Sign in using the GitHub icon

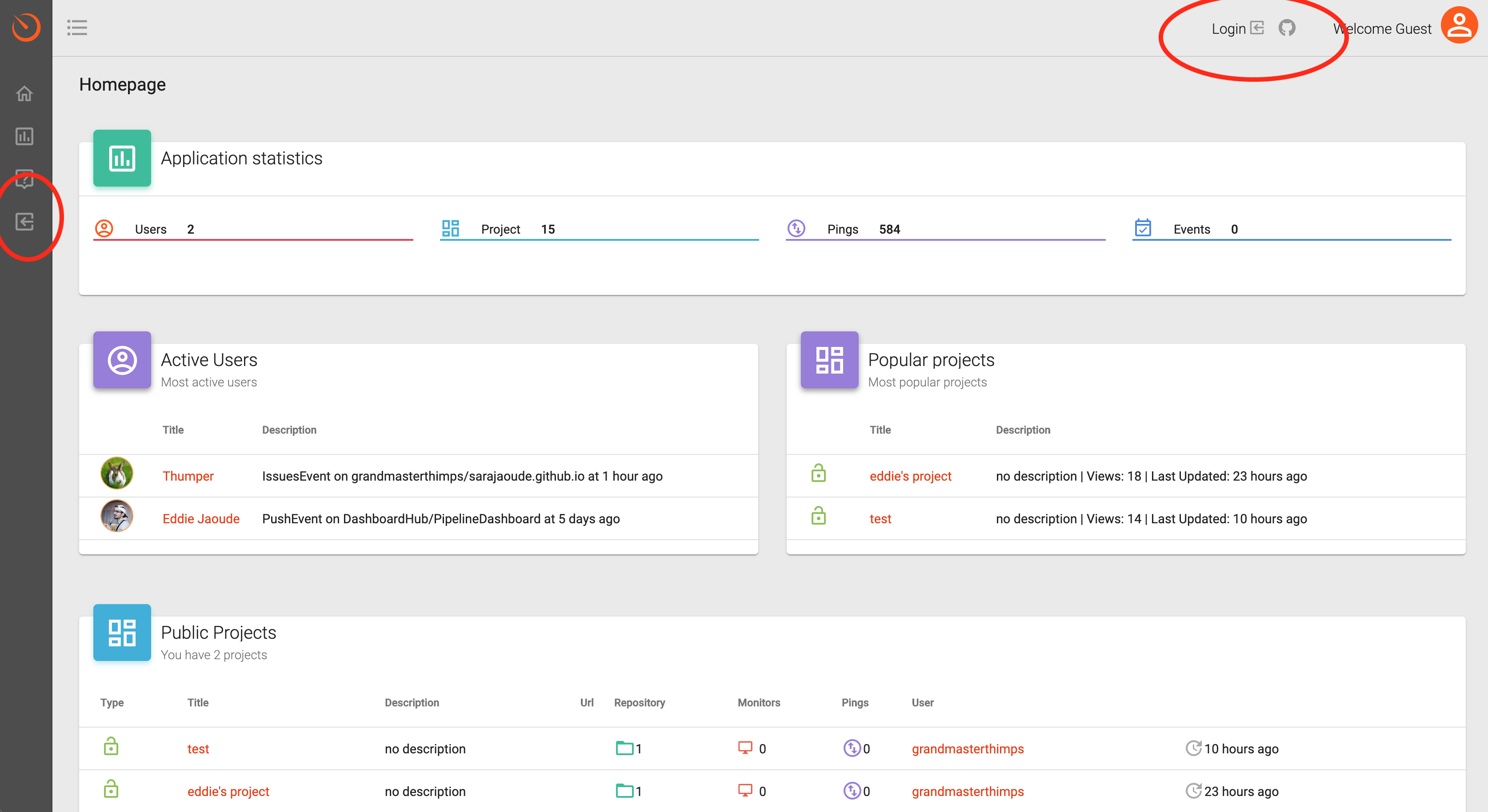point(1287,27)
